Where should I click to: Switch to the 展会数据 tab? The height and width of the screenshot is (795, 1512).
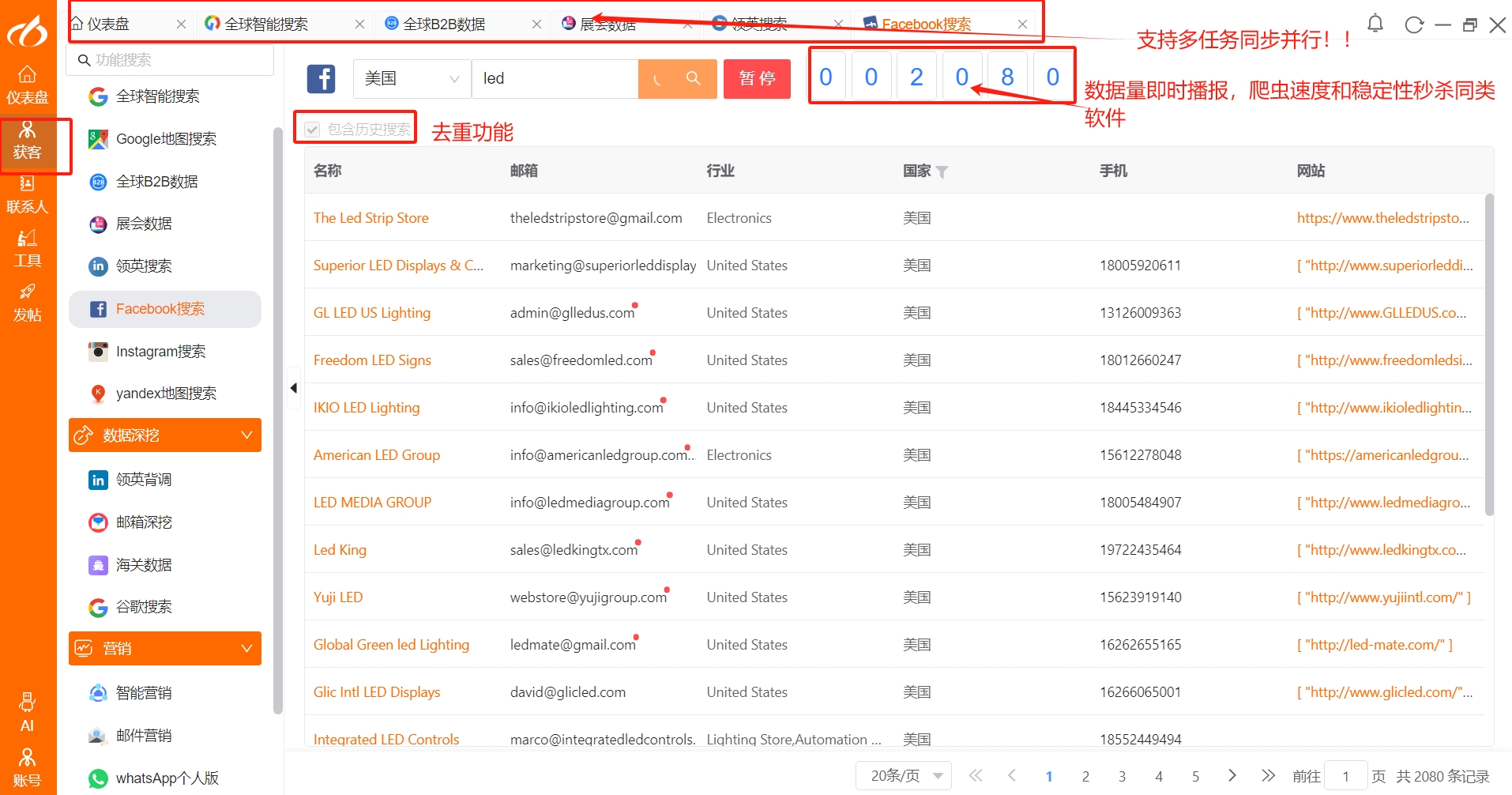coord(607,24)
